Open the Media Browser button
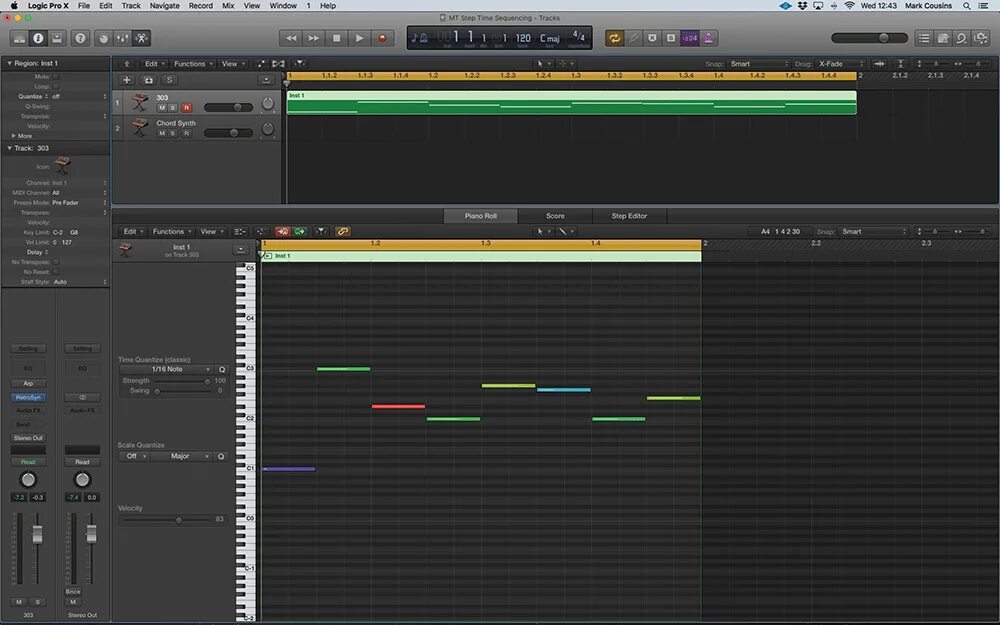Viewport: 1000px width, 625px height. coord(980,38)
